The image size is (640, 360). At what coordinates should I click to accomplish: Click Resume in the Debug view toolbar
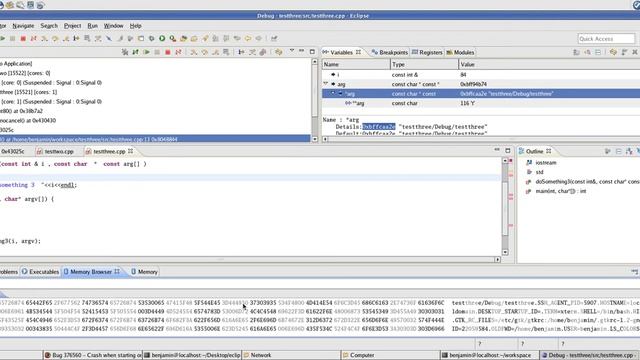pyautogui.click(x=146, y=52)
